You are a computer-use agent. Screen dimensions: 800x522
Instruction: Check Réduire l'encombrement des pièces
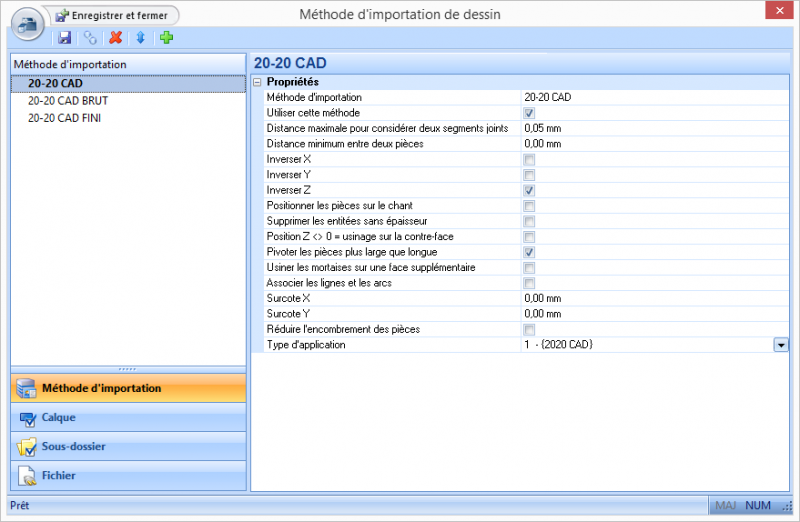529,330
